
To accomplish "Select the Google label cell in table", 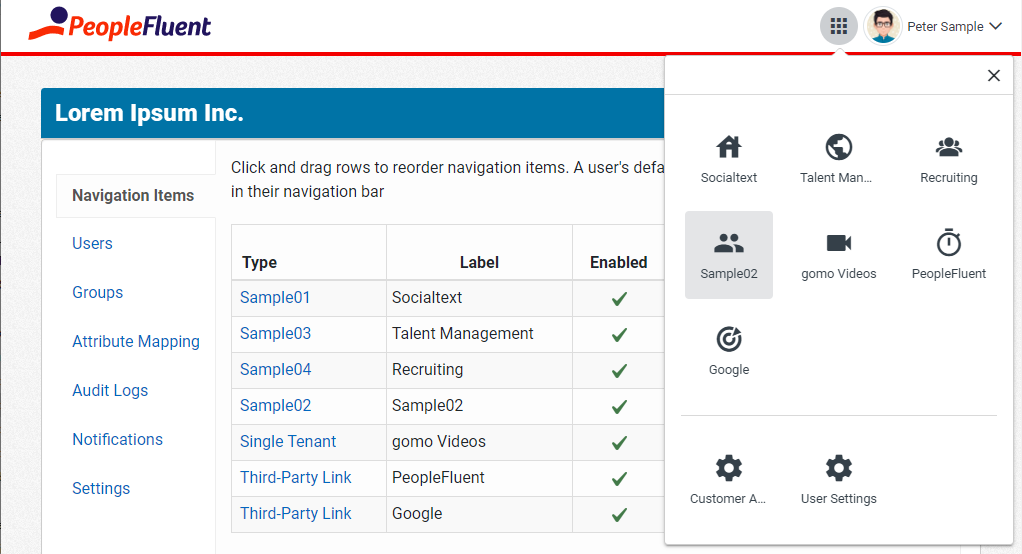I will [x=479, y=514].
